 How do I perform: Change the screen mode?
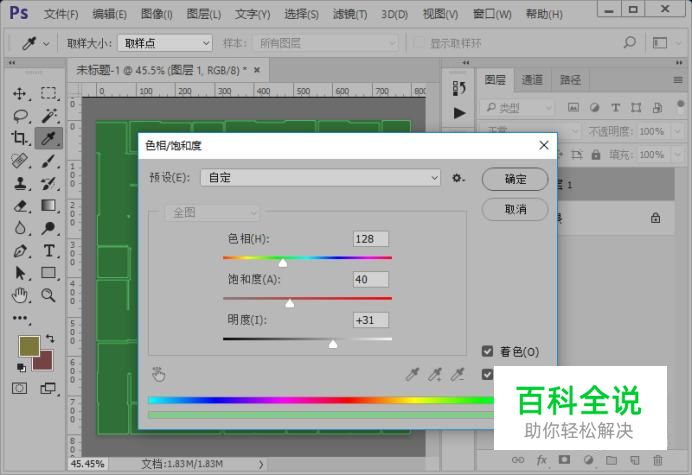point(48,388)
